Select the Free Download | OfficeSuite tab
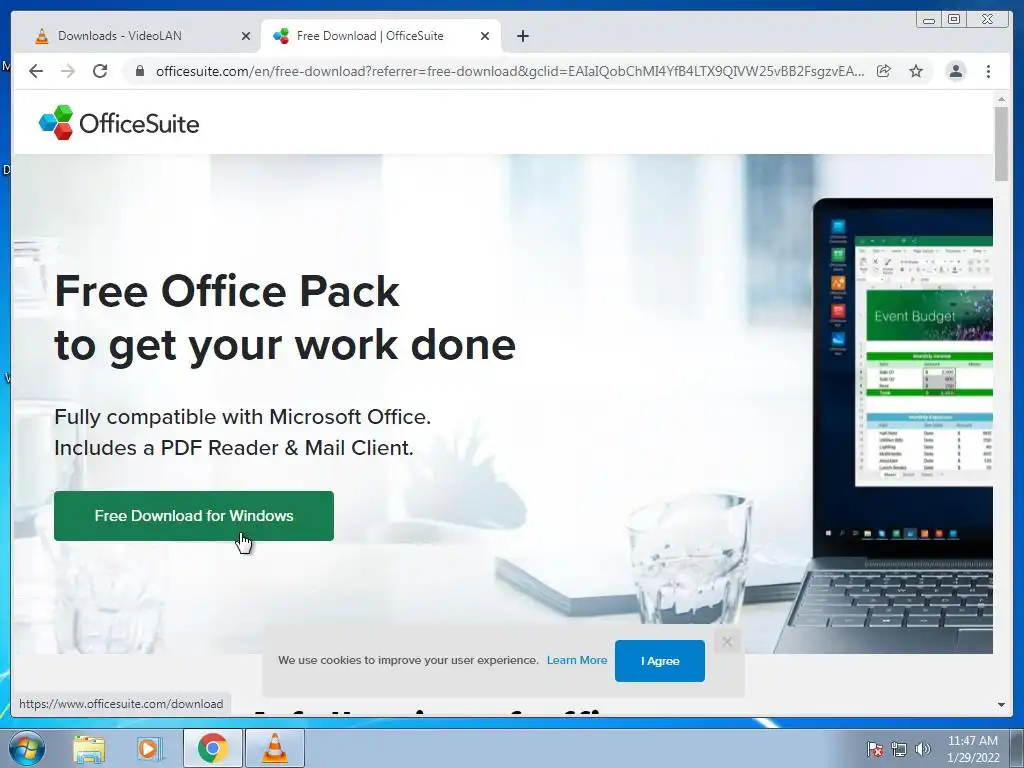The image size is (1024, 768). (381, 36)
